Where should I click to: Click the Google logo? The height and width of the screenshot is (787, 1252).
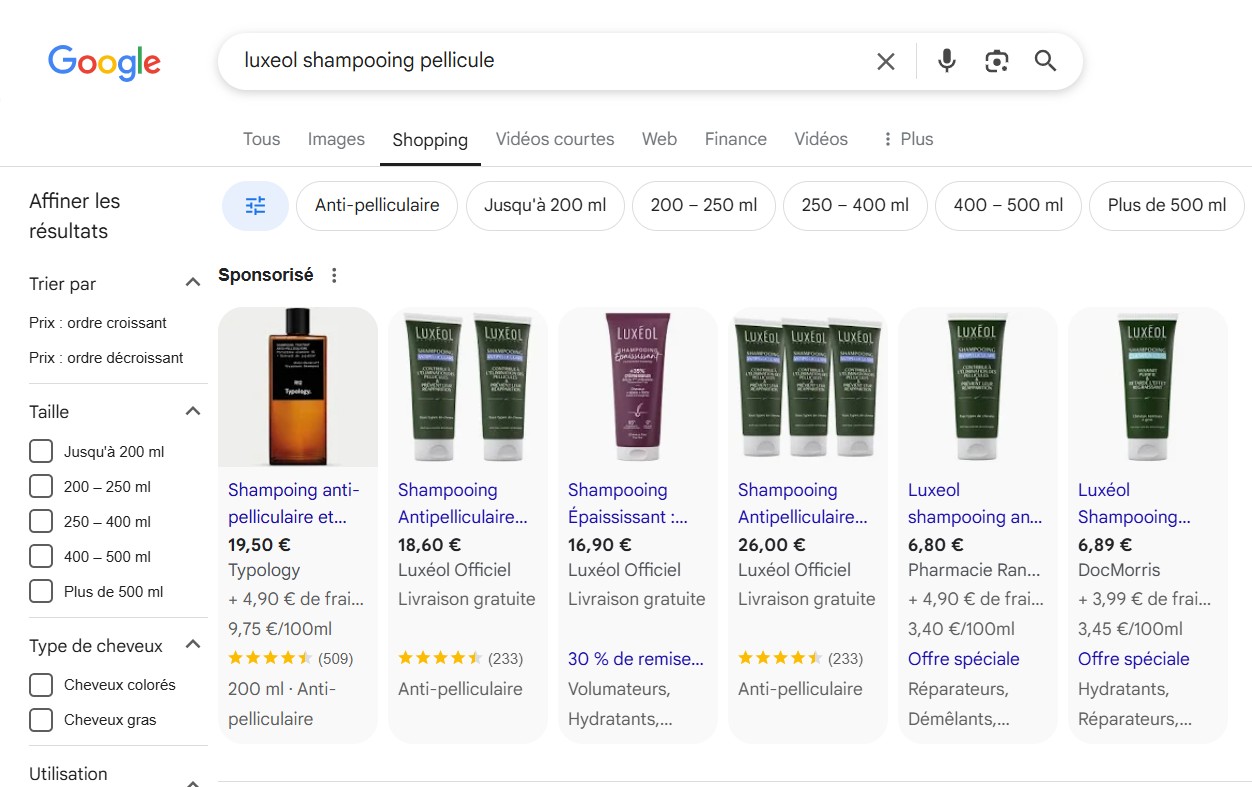tap(104, 62)
